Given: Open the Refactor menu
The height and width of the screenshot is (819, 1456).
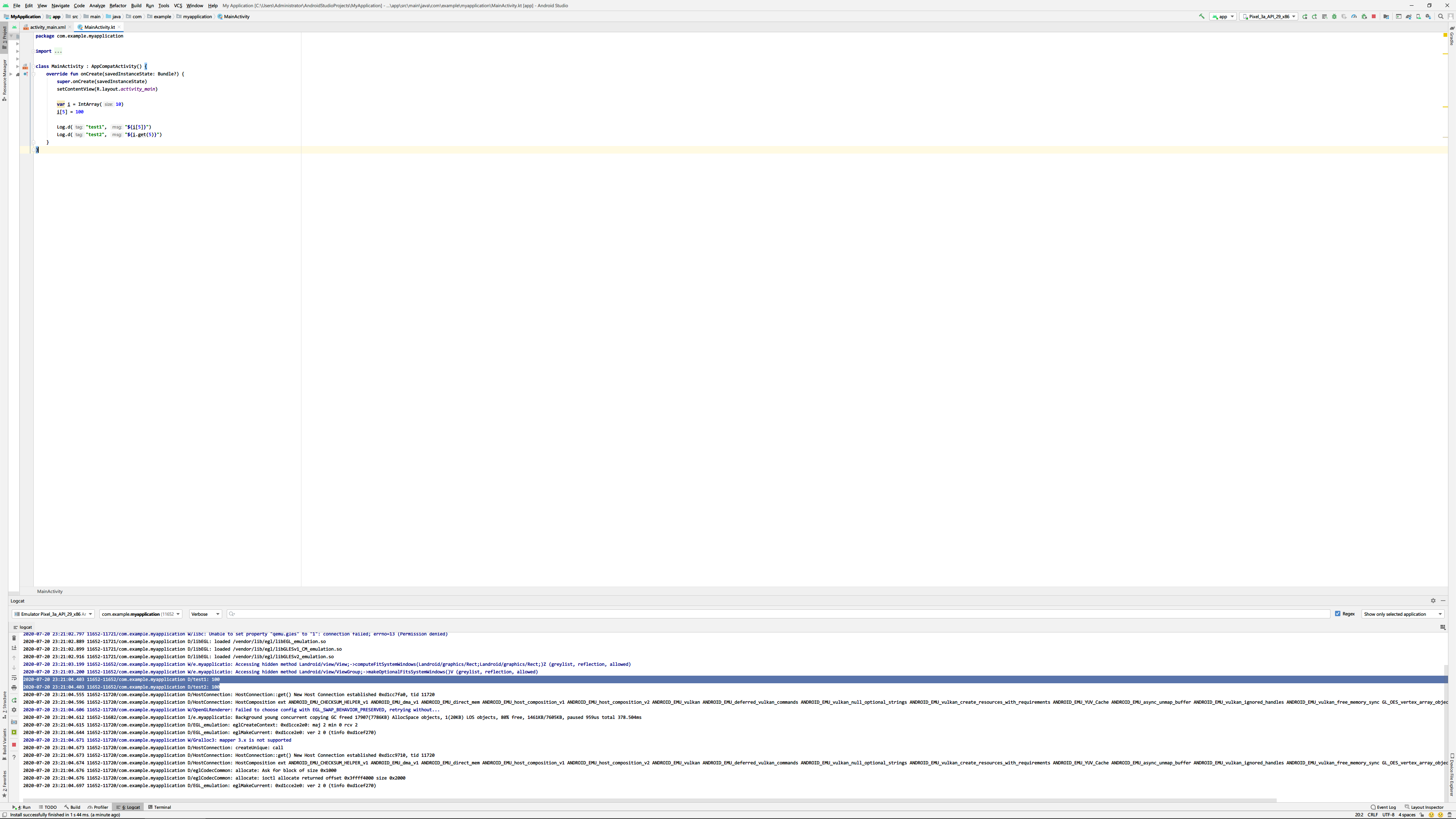Looking at the screenshot, I should pyautogui.click(x=118, y=6).
